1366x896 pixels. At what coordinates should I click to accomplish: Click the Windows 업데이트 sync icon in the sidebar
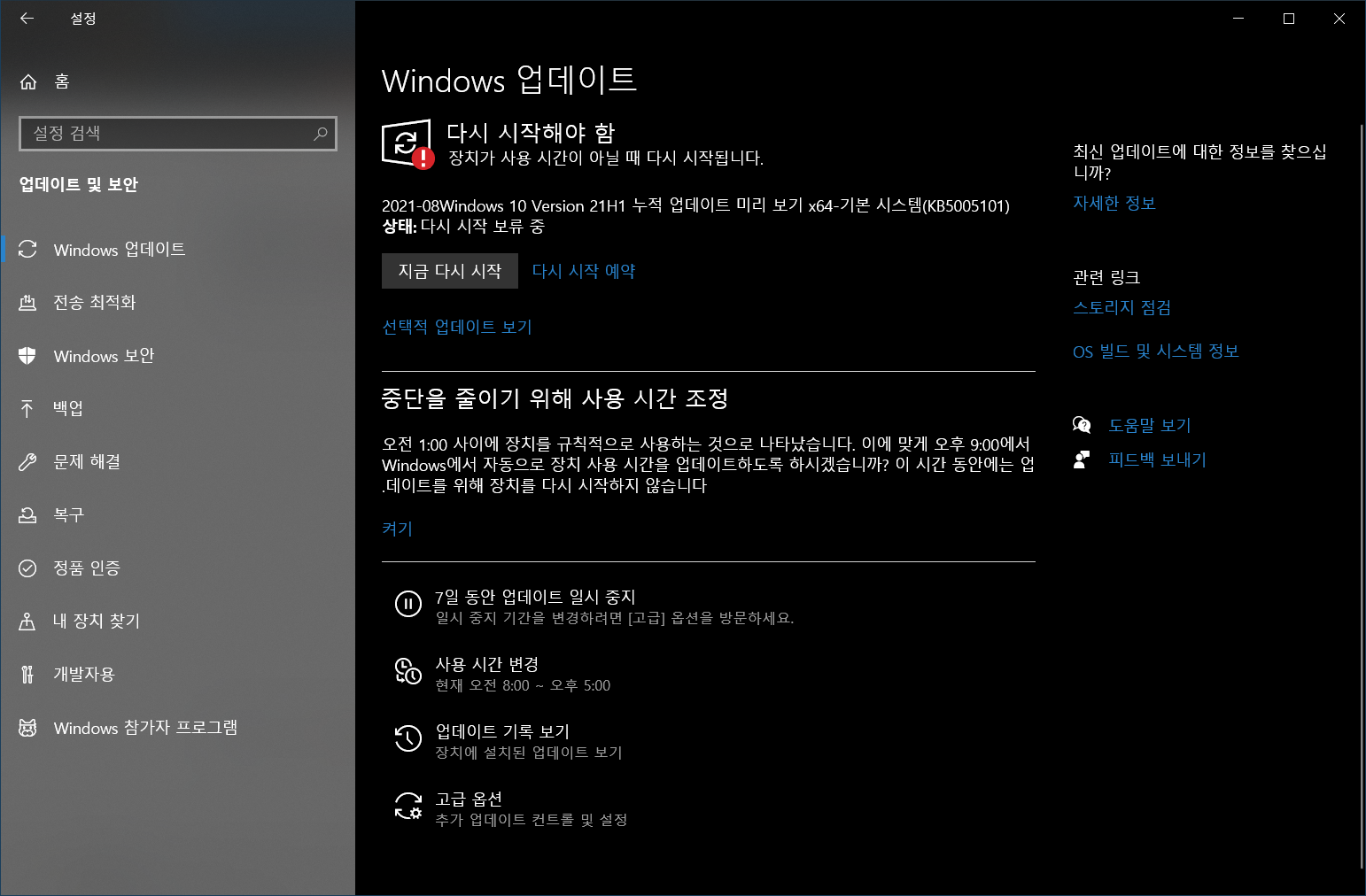coord(27,250)
